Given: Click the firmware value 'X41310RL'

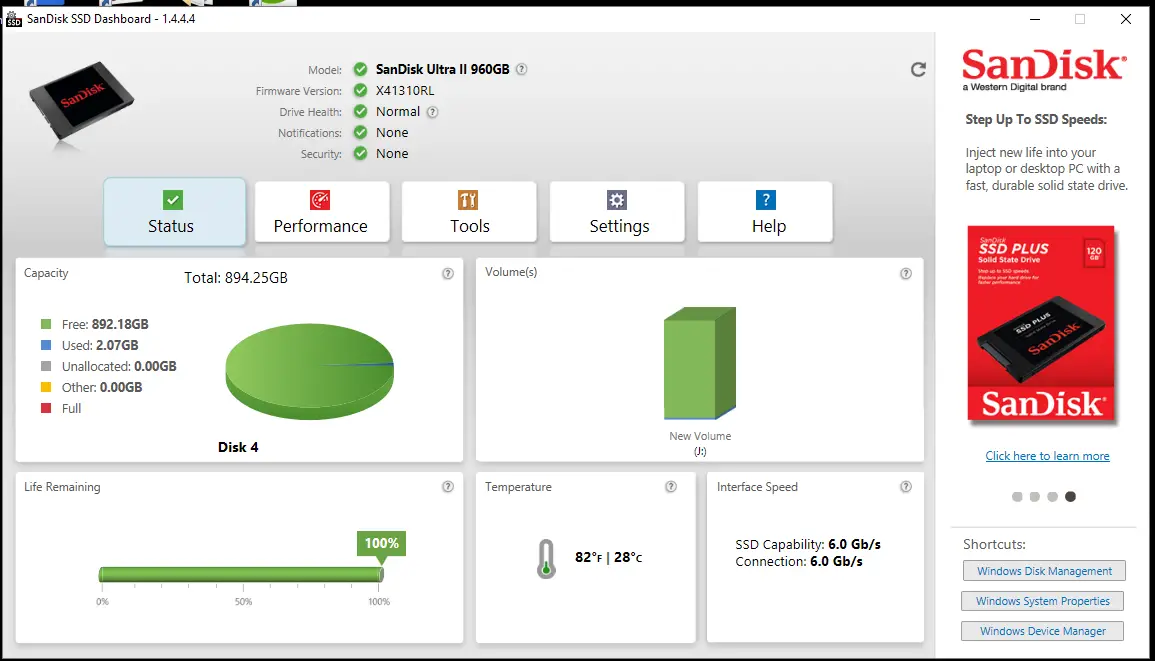Looking at the screenshot, I should point(405,91).
